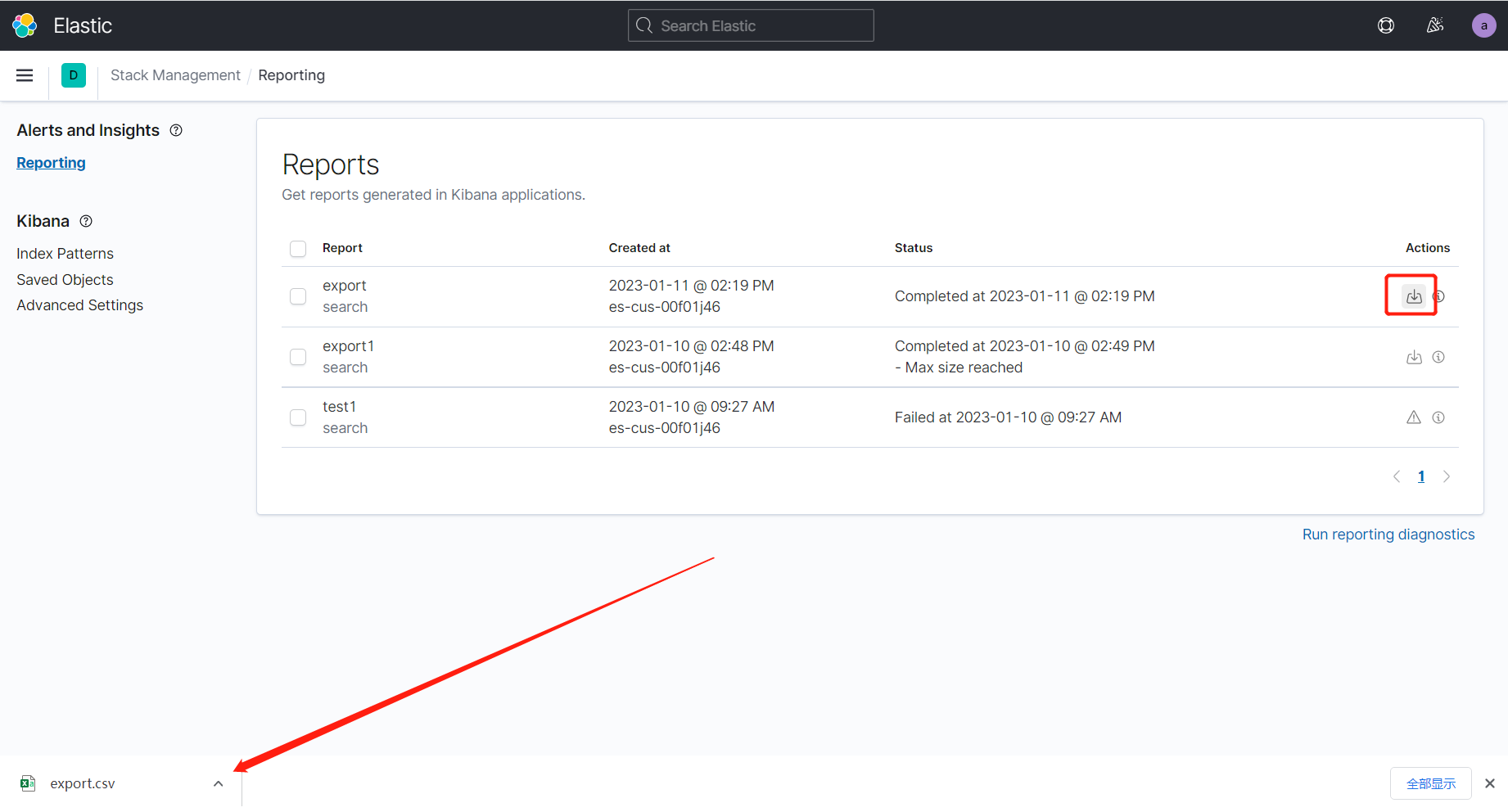This screenshot has height=812, width=1508.
Task: Expand options for export.csv download
Action: (x=219, y=783)
